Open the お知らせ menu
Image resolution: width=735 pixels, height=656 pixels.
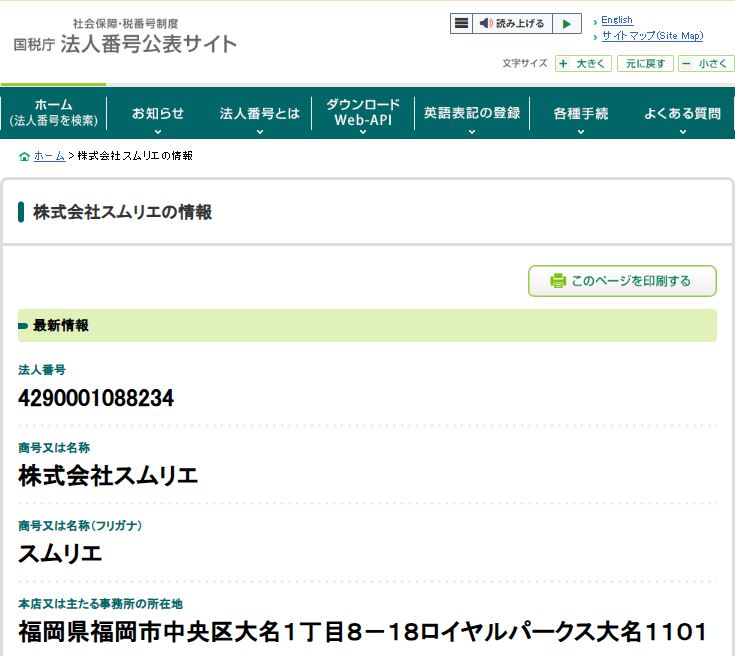click(158, 113)
